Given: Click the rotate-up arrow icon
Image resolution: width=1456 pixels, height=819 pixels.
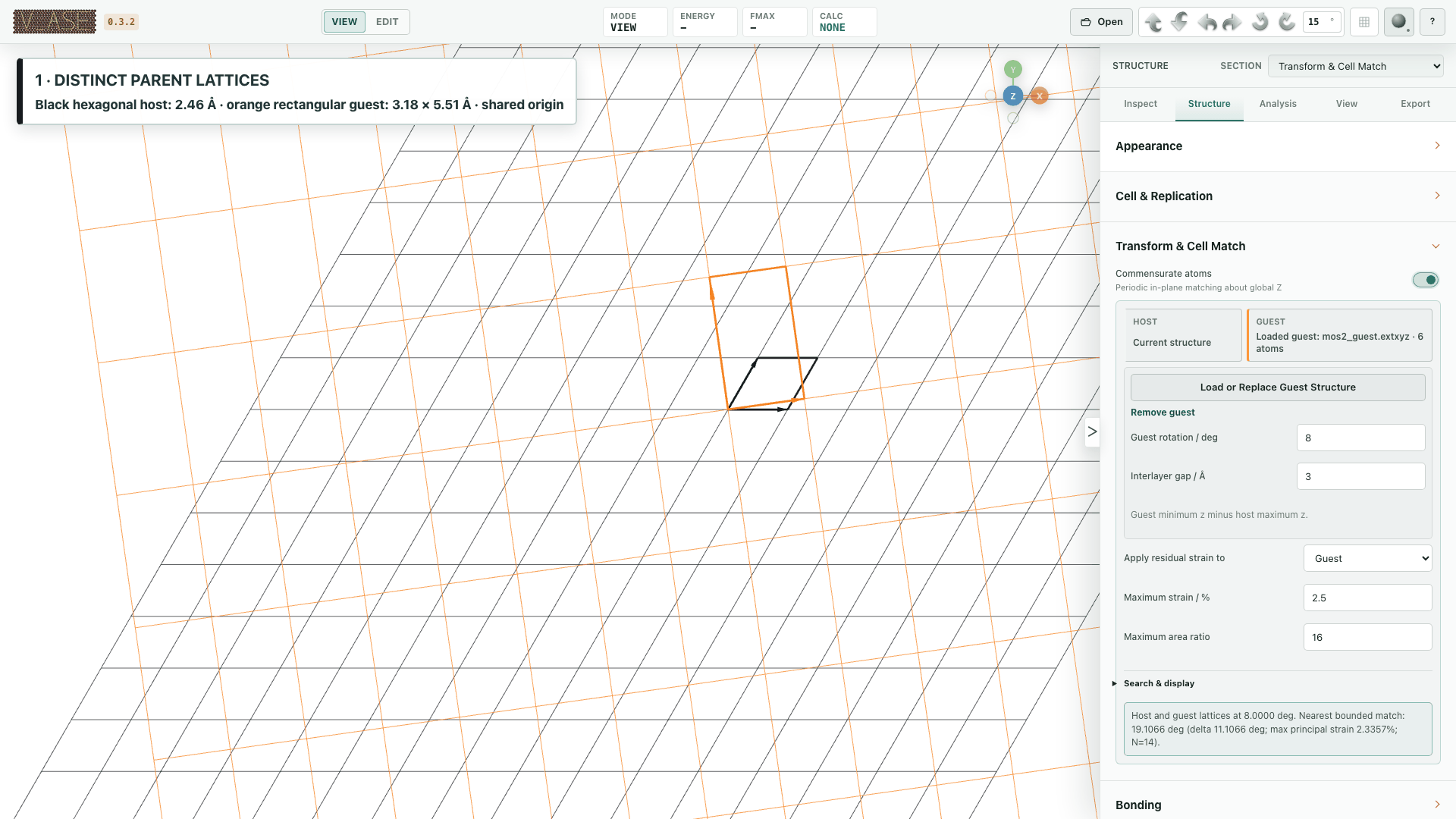Looking at the screenshot, I should (x=1153, y=22).
